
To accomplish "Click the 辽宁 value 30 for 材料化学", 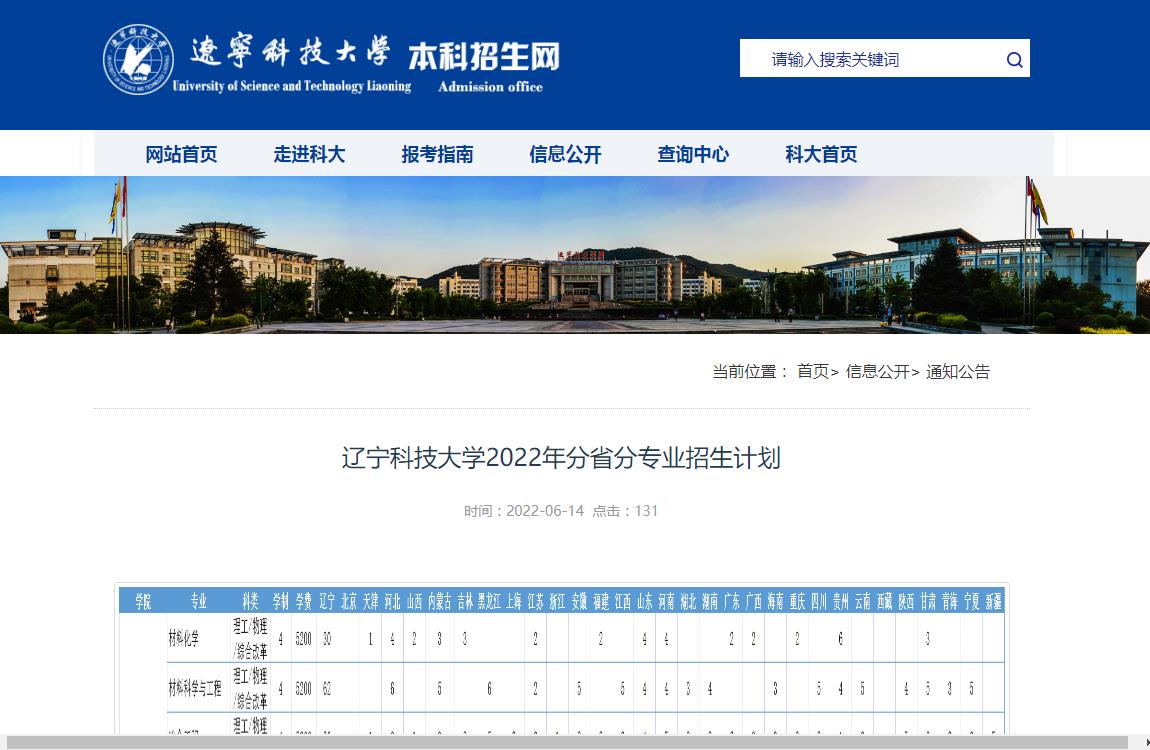I will coord(326,639).
